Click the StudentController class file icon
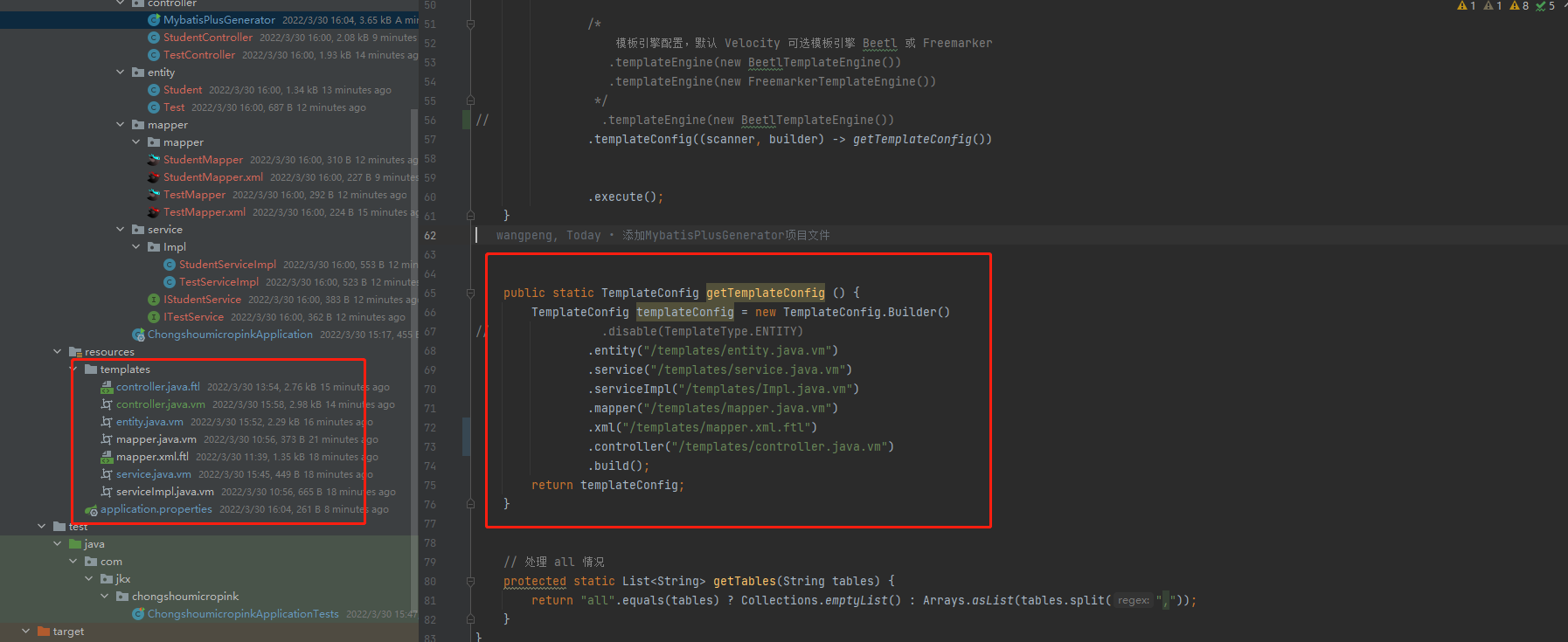This screenshot has height=642, width=1568. (154, 37)
